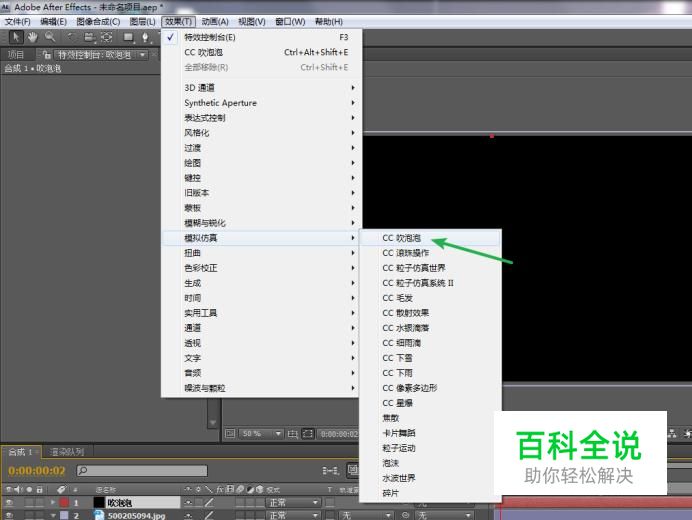Click the composition mini-flowchart icon
The width and height of the screenshot is (692, 520).
pos(331,471)
